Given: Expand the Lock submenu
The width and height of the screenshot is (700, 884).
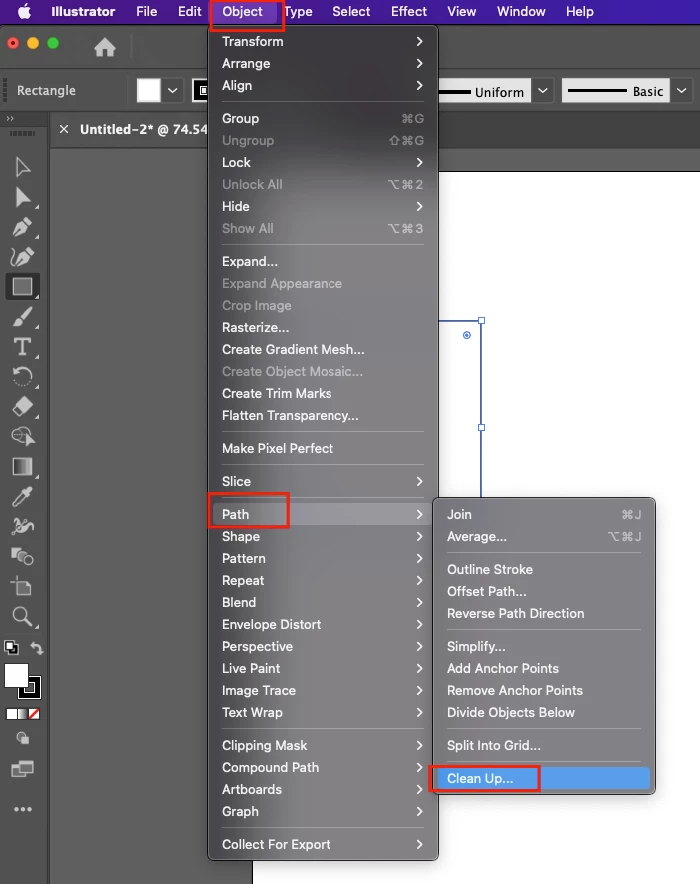Looking at the screenshot, I should [322, 162].
